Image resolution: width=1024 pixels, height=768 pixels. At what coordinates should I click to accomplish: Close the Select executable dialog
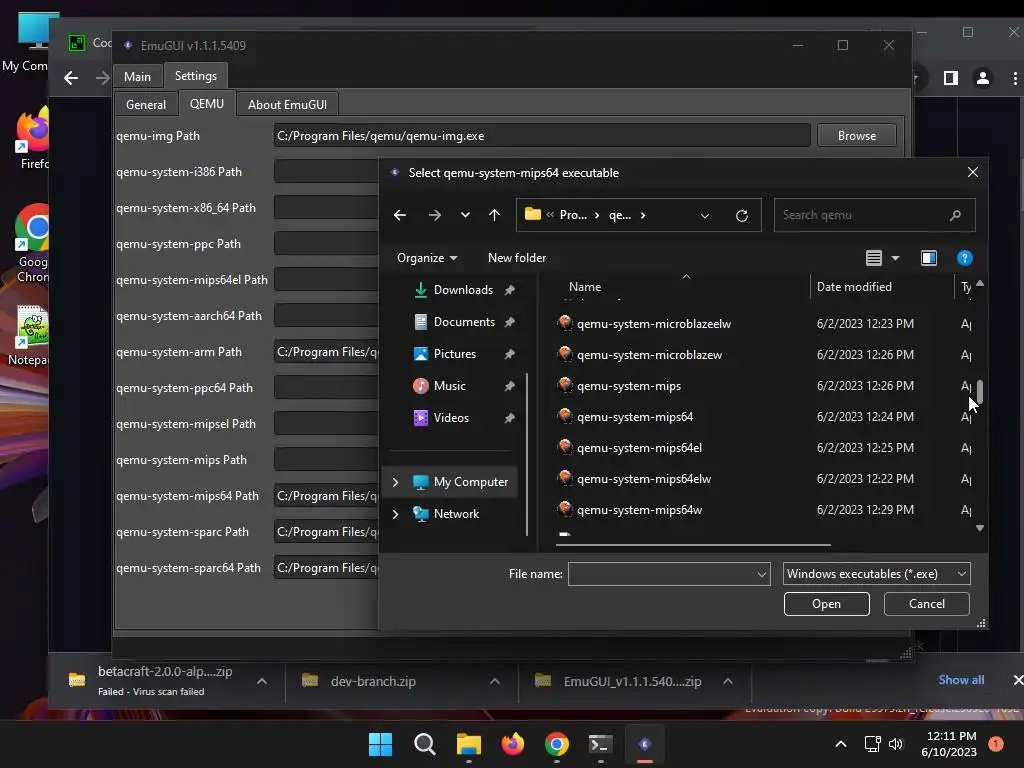point(972,172)
